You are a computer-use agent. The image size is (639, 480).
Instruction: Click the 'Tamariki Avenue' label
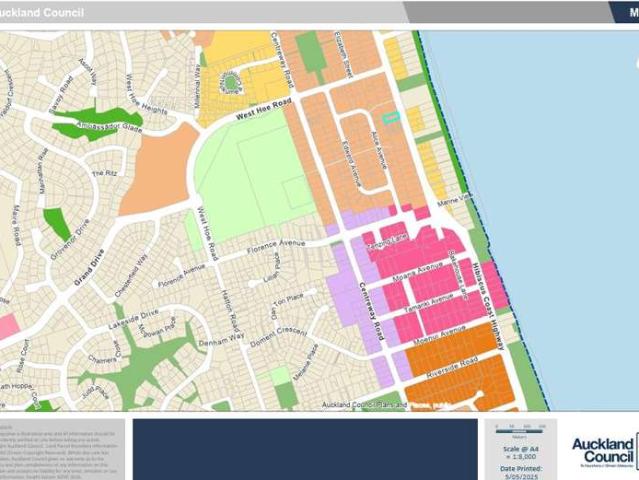[429, 304]
